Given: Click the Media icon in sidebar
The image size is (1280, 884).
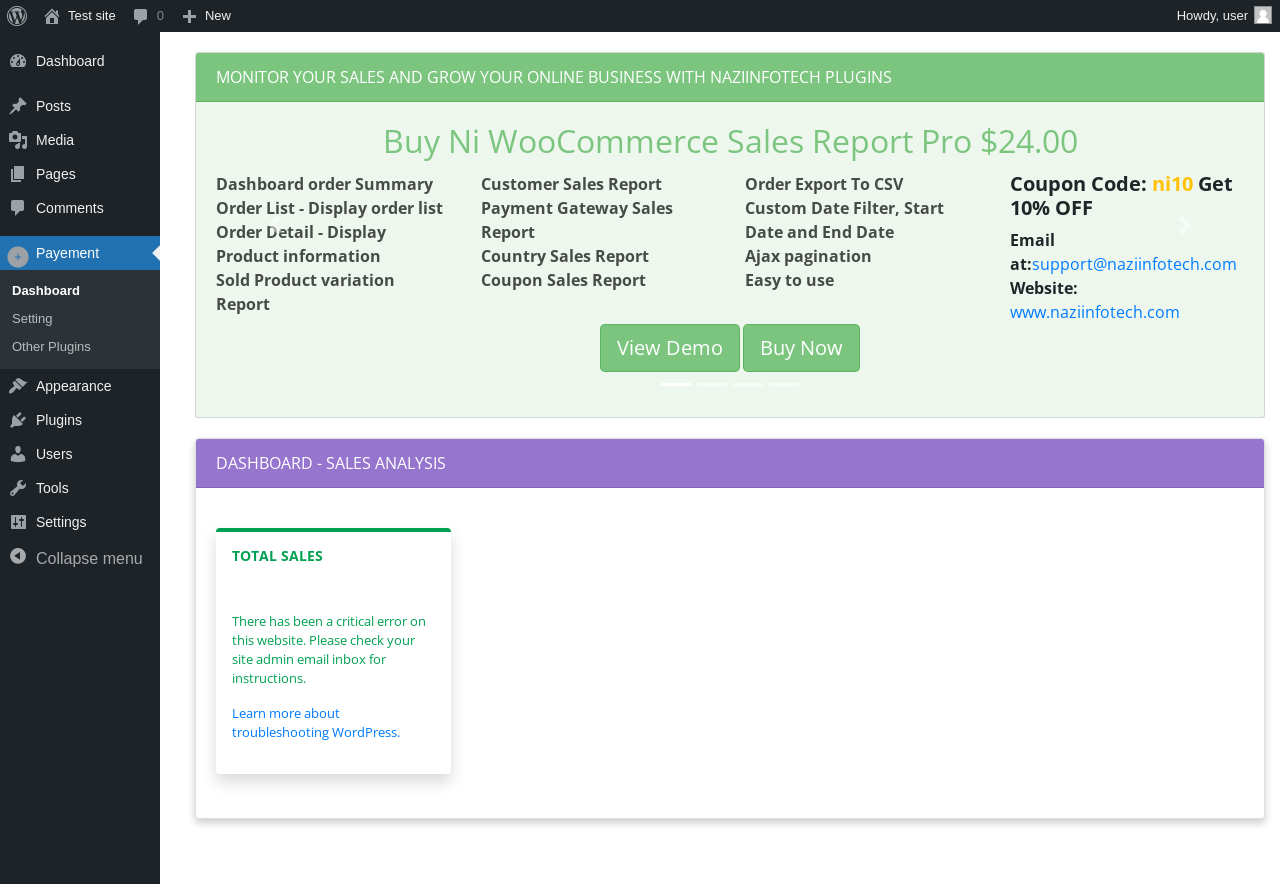Looking at the screenshot, I should point(18,140).
